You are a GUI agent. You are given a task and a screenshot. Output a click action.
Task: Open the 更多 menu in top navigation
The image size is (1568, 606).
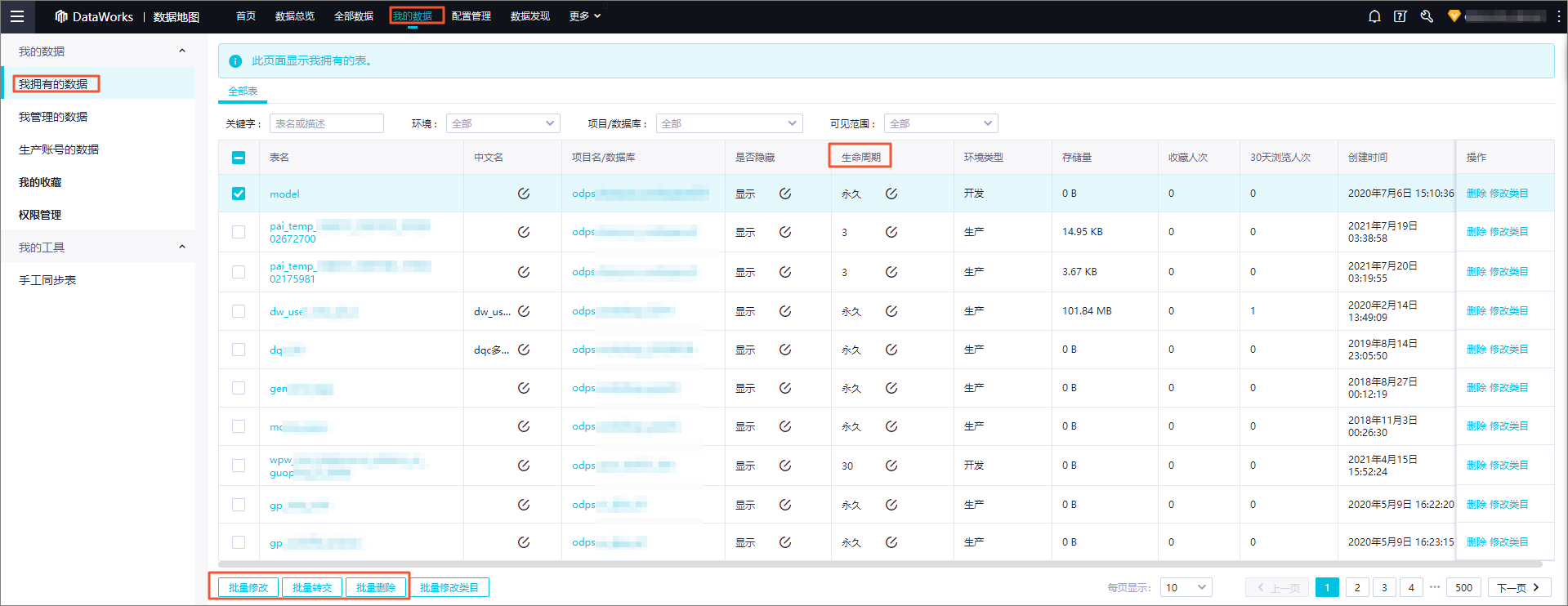click(585, 16)
